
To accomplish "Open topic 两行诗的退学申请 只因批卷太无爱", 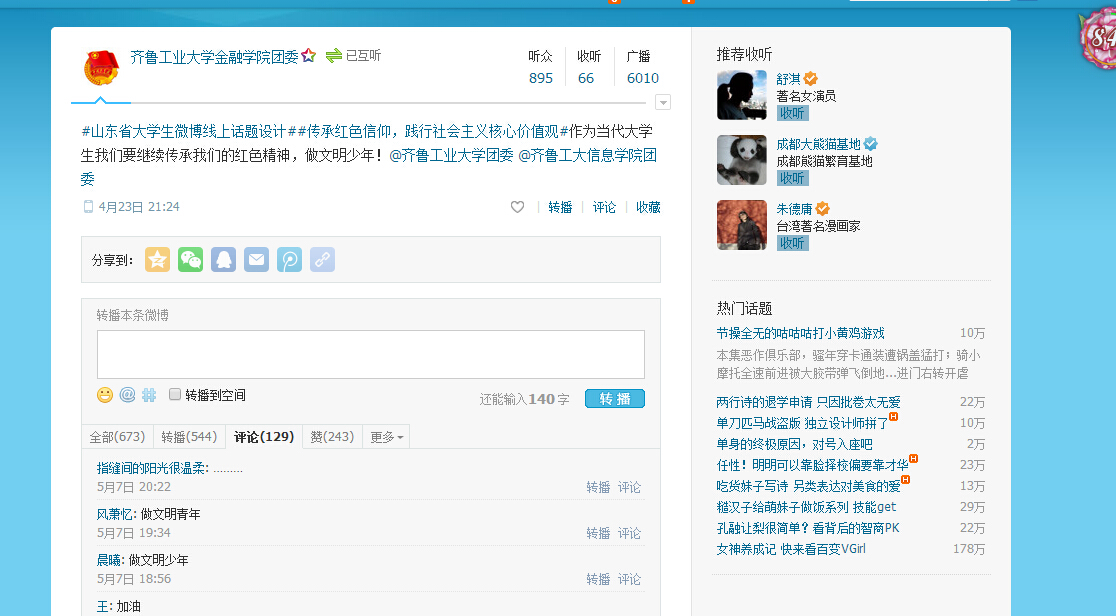I will click(x=809, y=402).
